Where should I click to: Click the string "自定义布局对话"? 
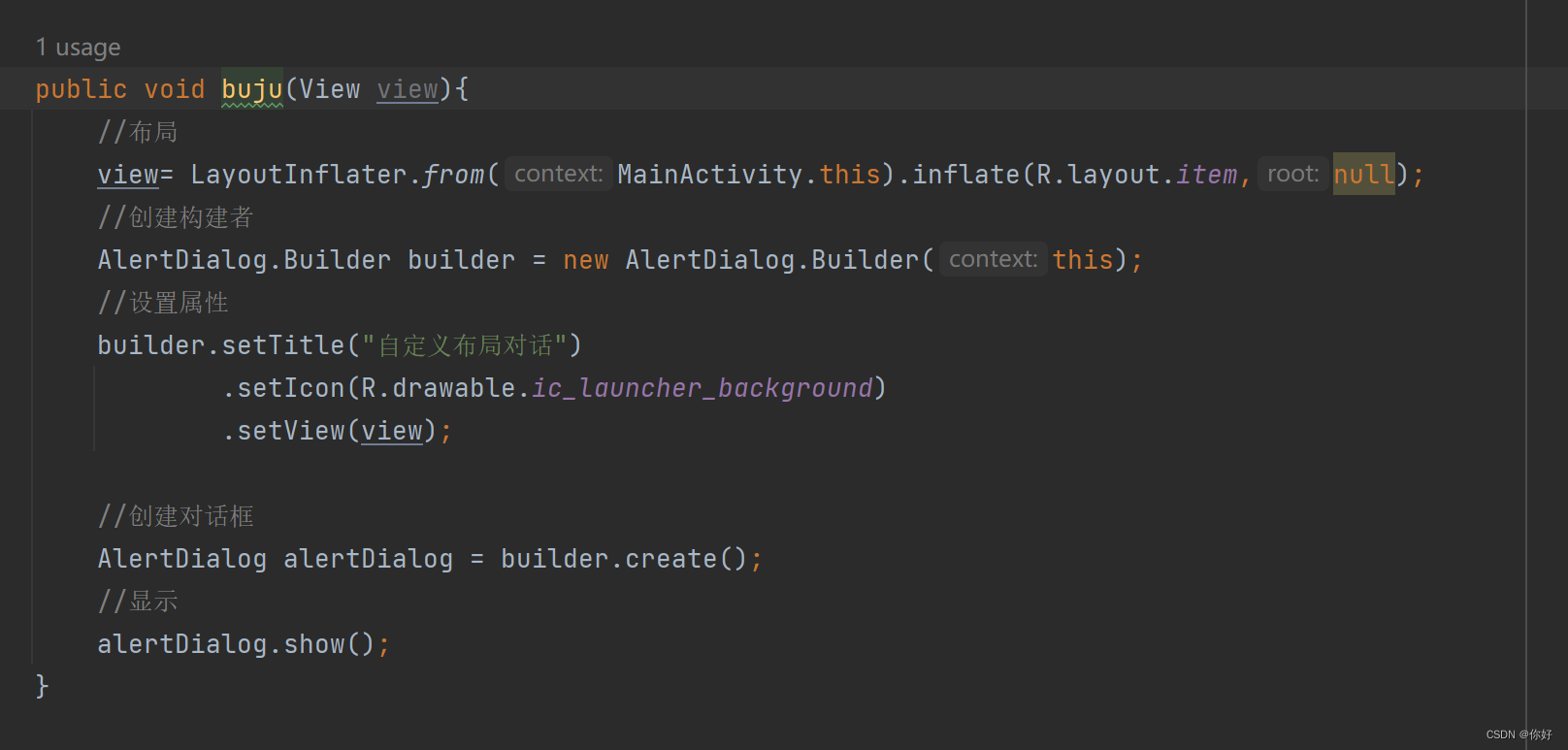coord(465,345)
